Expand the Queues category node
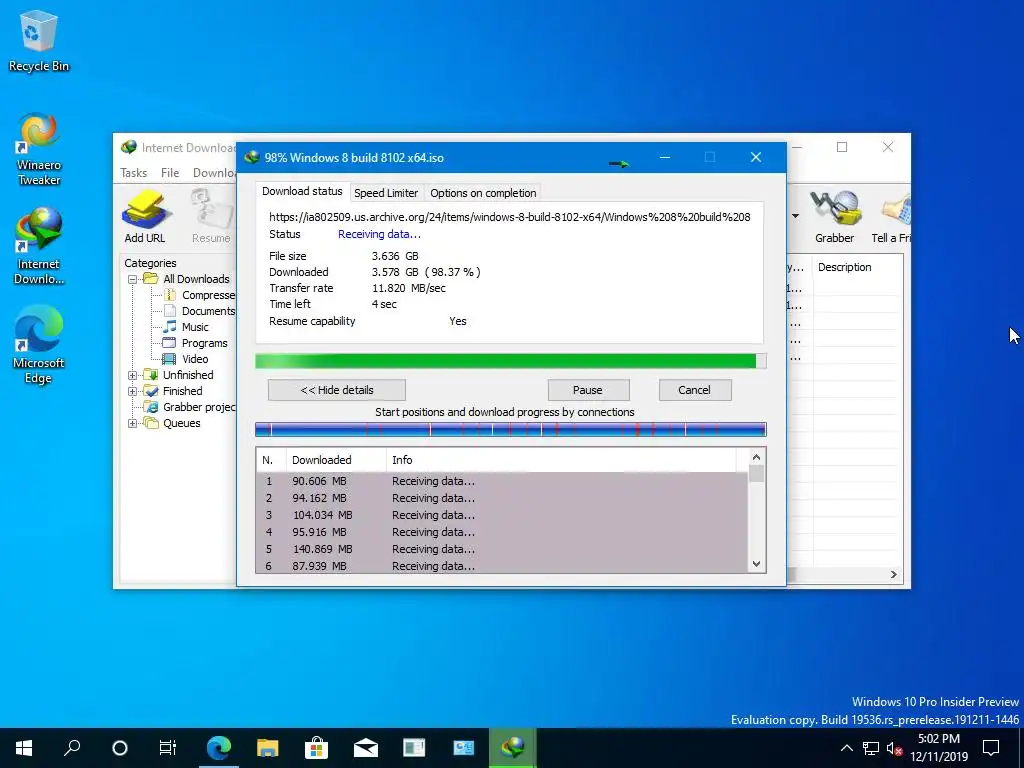 [x=133, y=423]
